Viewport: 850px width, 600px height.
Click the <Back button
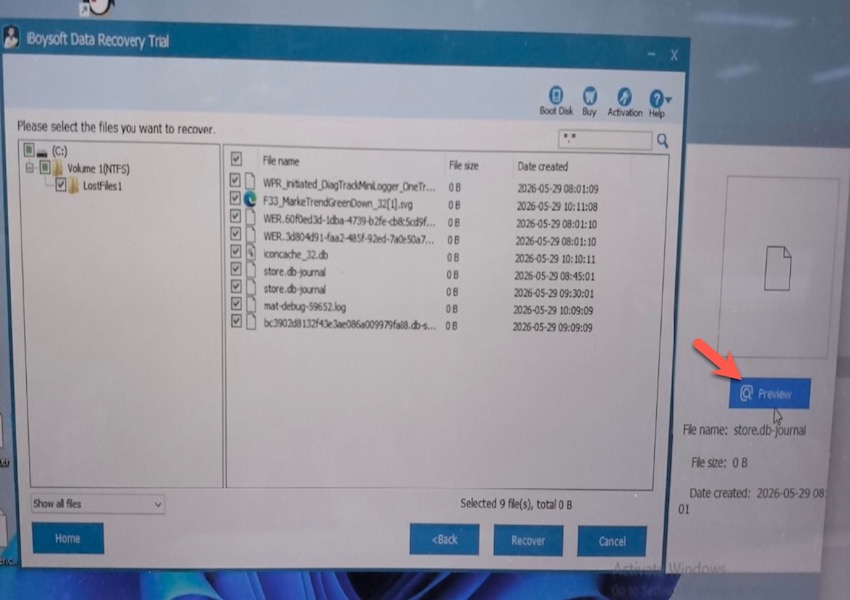click(x=444, y=539)
